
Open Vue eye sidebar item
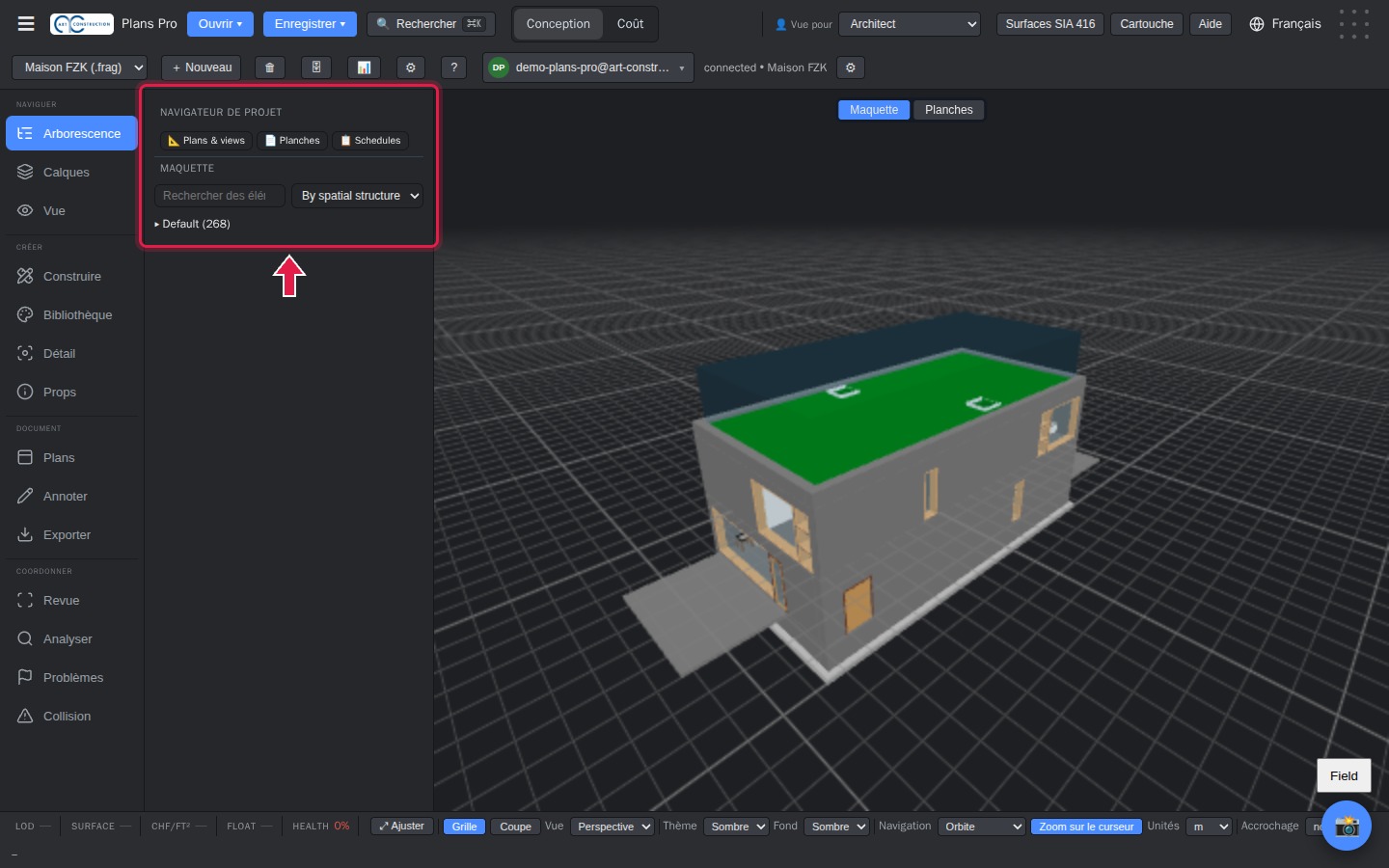pyautogui.click(x=71, y=211)
